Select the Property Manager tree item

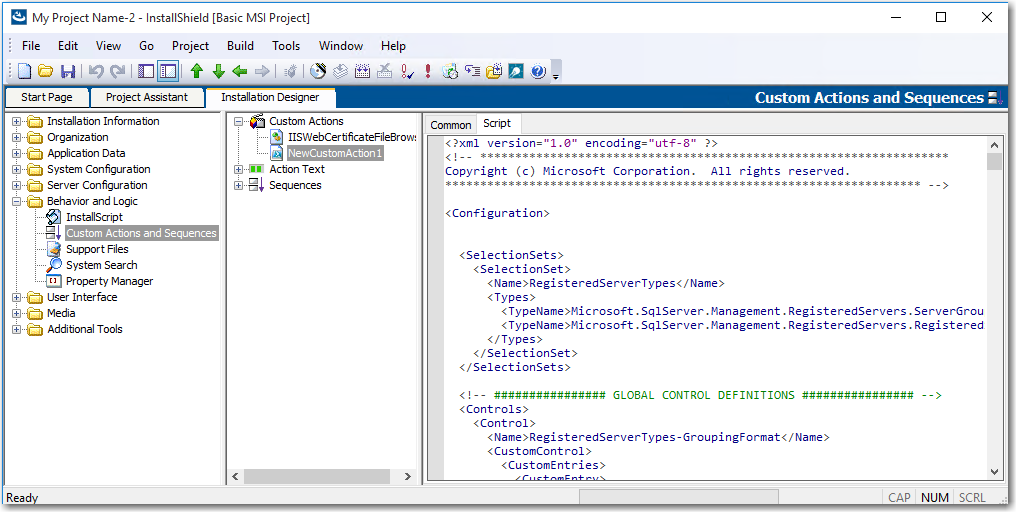tap(109, 282)
